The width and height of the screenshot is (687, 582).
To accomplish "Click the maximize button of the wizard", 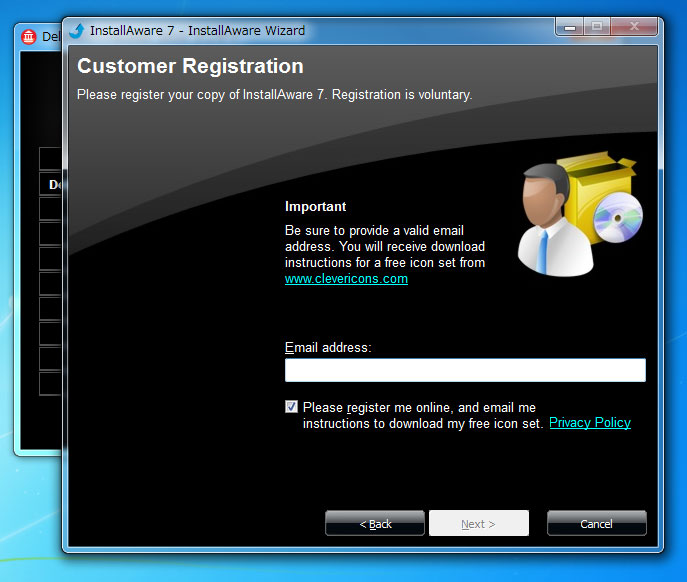I will pyautogui.click(x=597, y=27).
